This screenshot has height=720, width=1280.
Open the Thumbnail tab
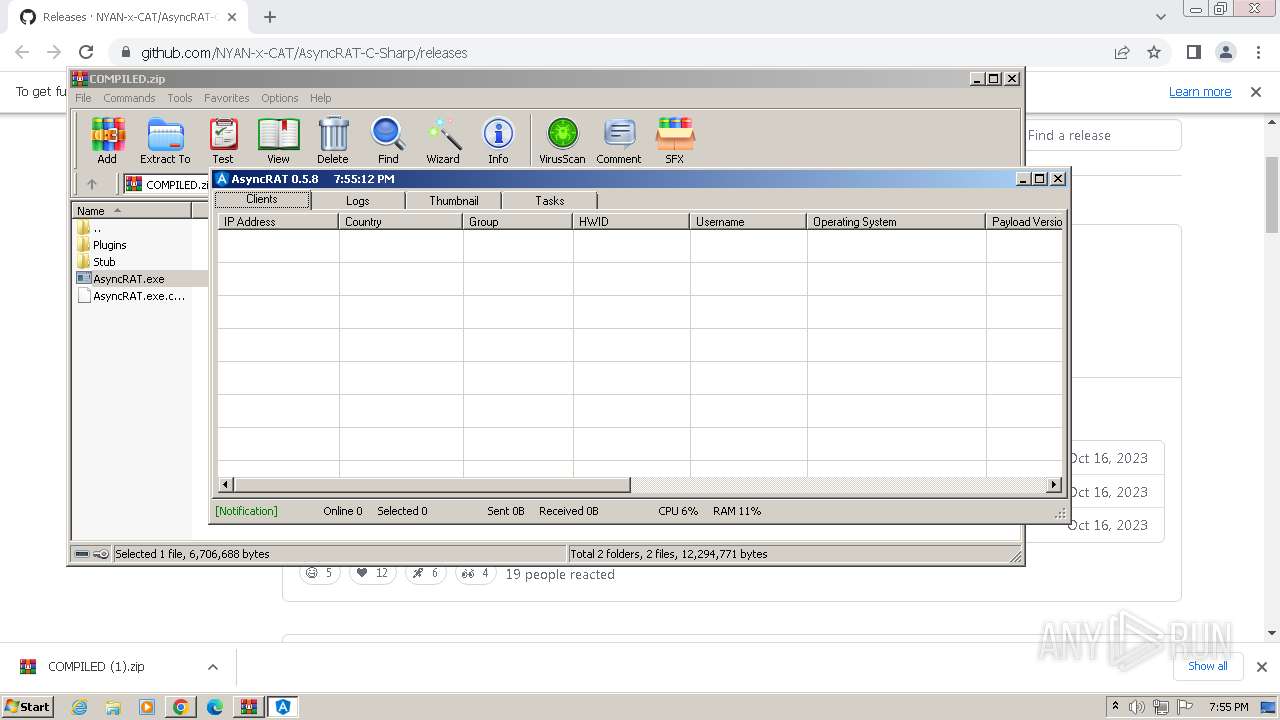click(x=454, y=201)
